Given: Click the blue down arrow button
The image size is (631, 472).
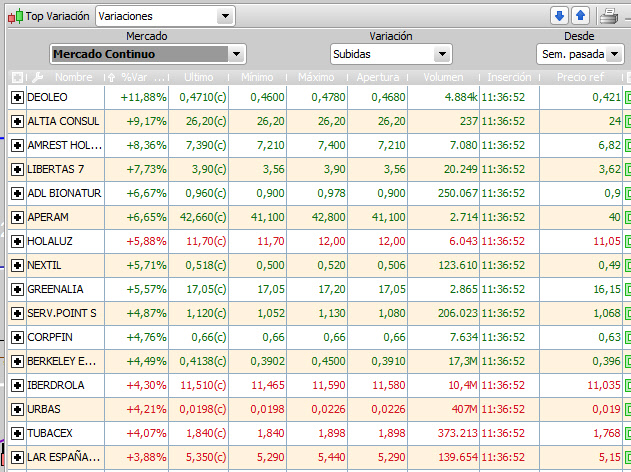Looking at the screenshot, I should coord(559,16).
